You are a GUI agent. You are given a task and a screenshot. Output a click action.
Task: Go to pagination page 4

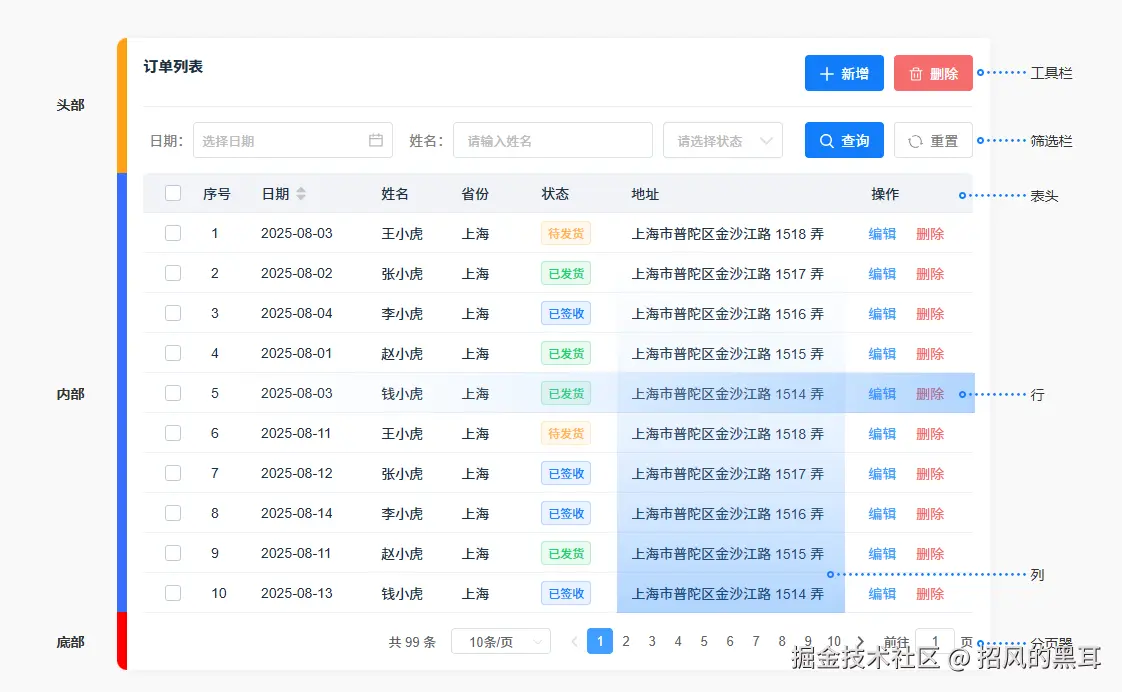(x=678, y=641)
